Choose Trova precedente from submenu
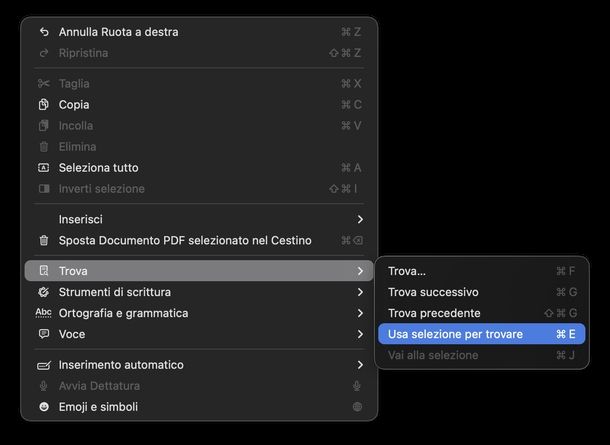Viewport: 610px width, 445px height. click(434, 313)
